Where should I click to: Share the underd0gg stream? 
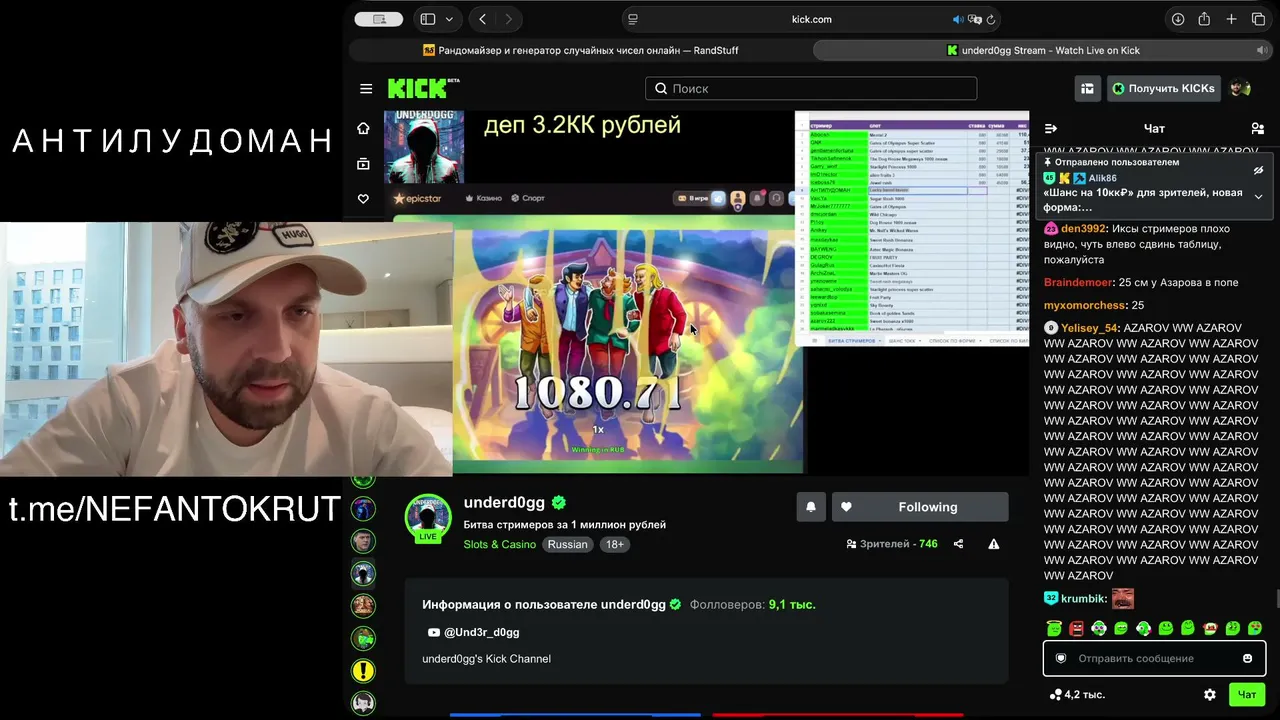(x=959, y=544)
